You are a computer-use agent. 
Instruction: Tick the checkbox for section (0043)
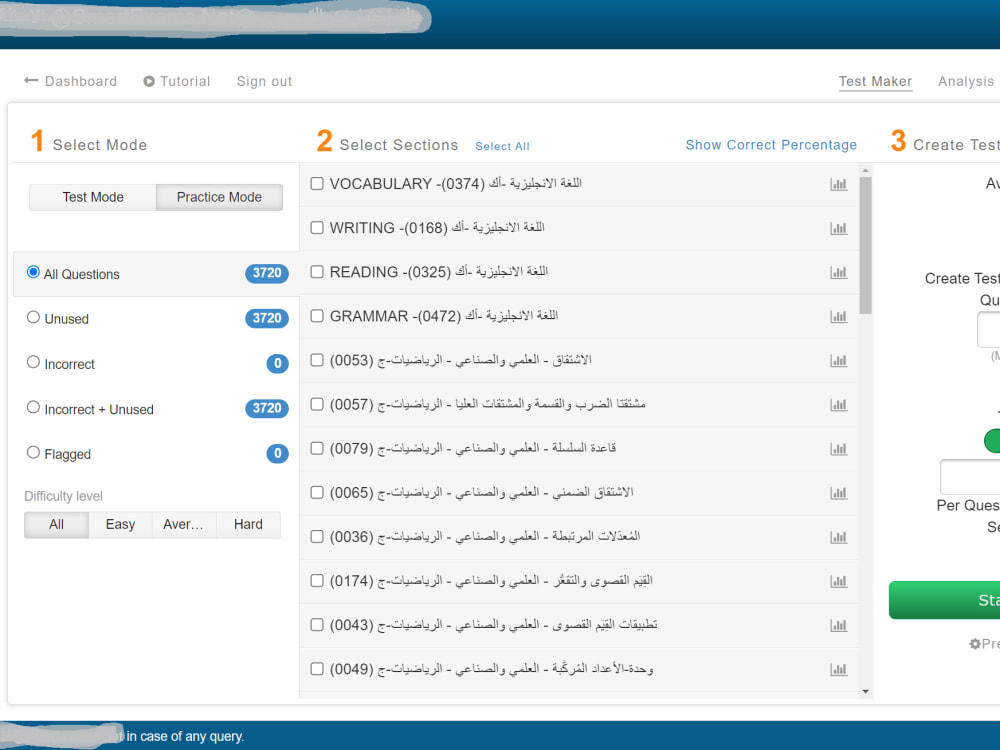[x=317, y=624]
